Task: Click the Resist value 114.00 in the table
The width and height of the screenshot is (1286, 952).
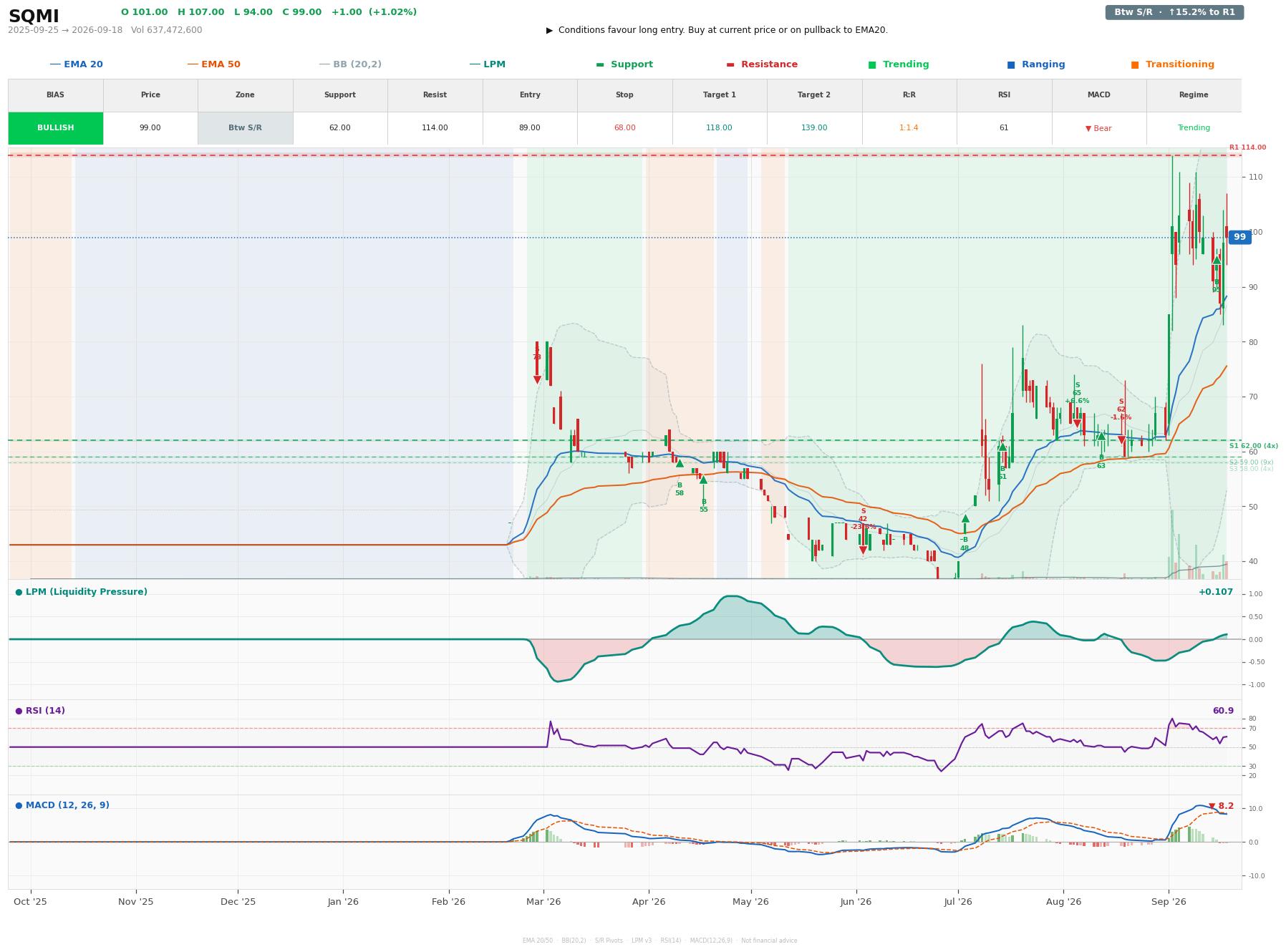Action: click(x=435, y=128)
